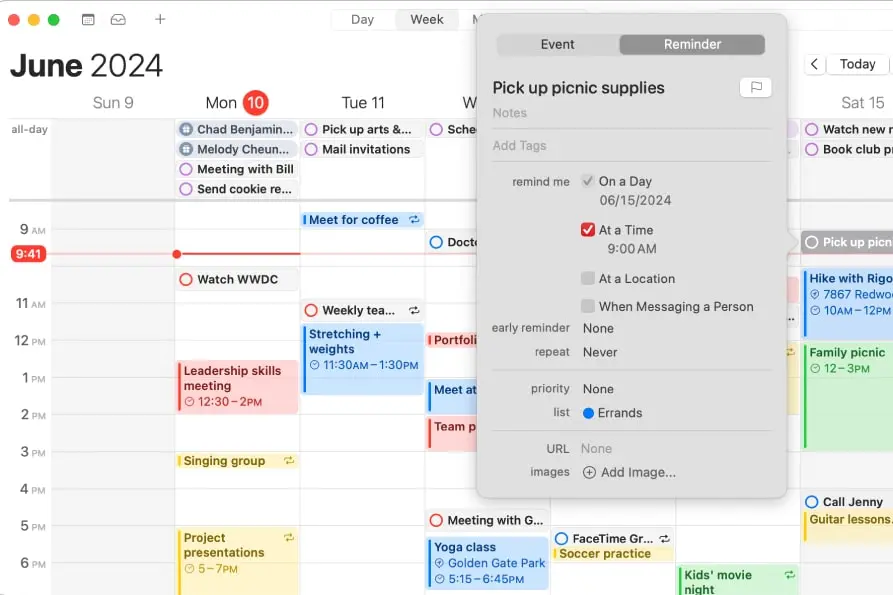Image resolution: width=893 pixels, height=595 pixels.
Task: Click the Today button
Action: [857, 64]
